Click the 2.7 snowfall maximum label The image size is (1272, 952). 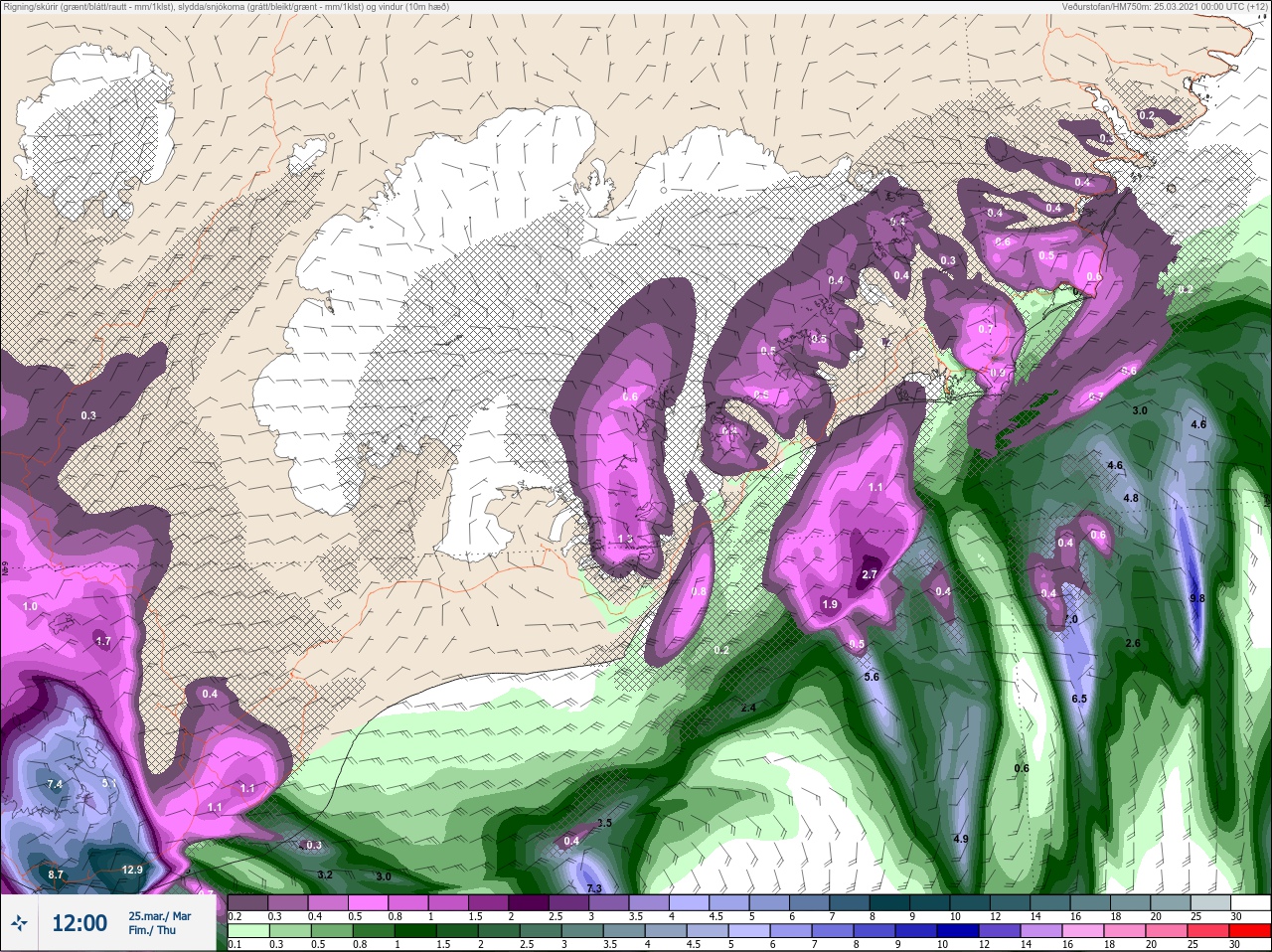(870, 574)
